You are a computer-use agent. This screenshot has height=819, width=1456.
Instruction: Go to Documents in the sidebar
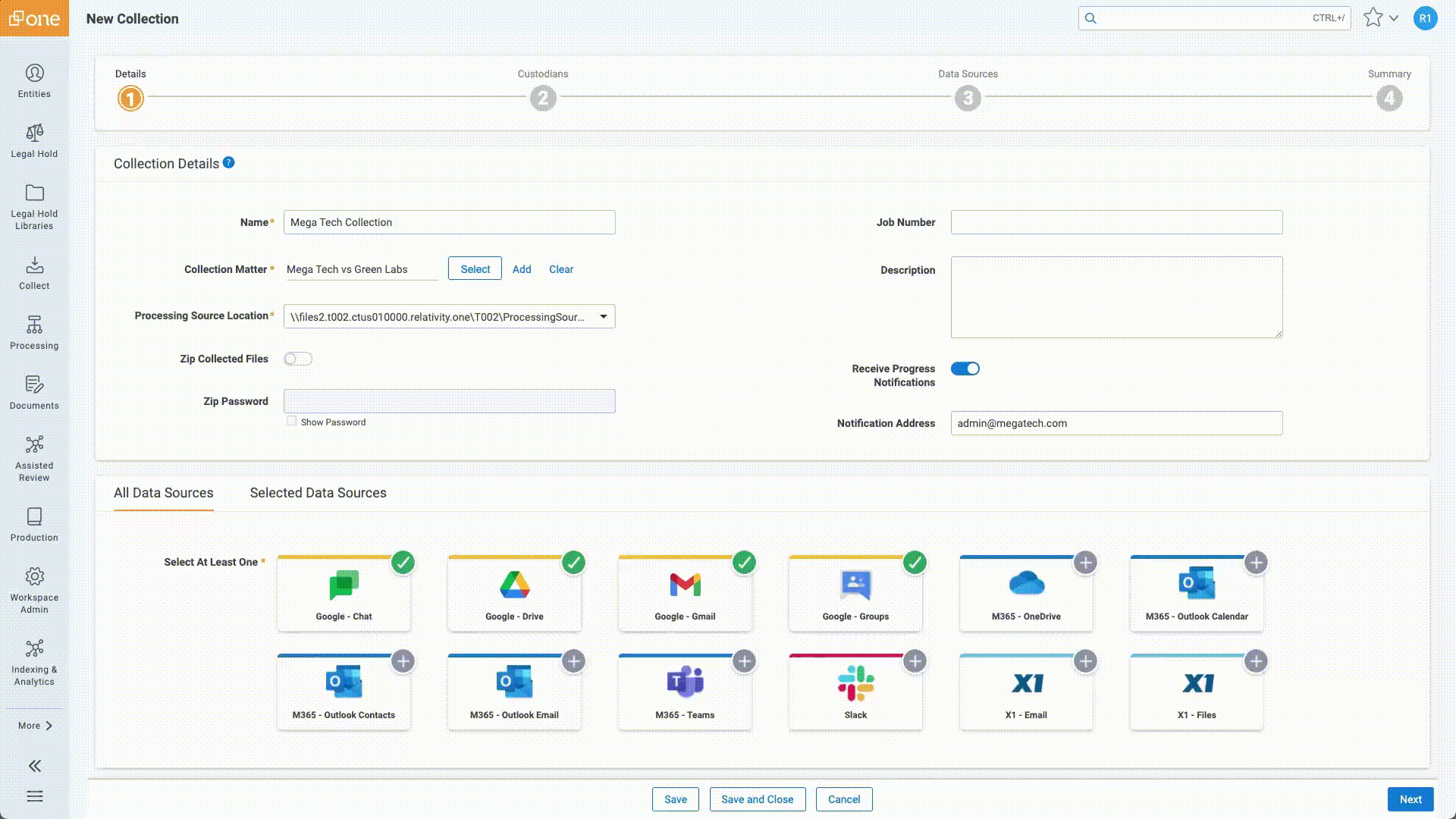coord(34,392)
